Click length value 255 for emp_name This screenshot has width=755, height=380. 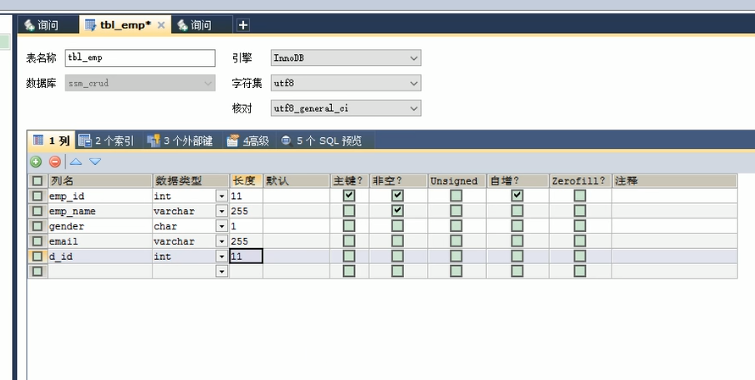pos(246,211)
